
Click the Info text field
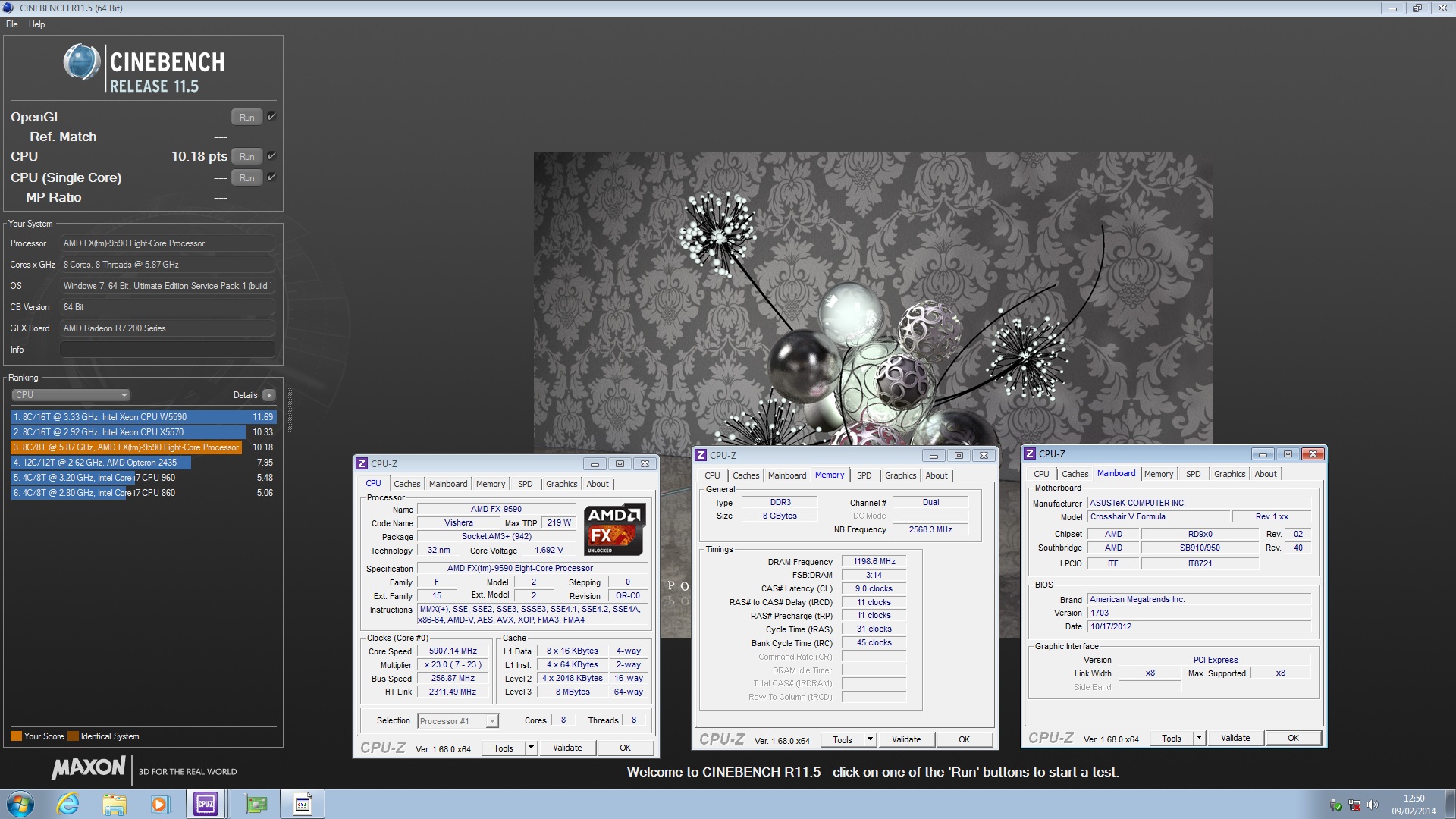click(x=167, y=350)
